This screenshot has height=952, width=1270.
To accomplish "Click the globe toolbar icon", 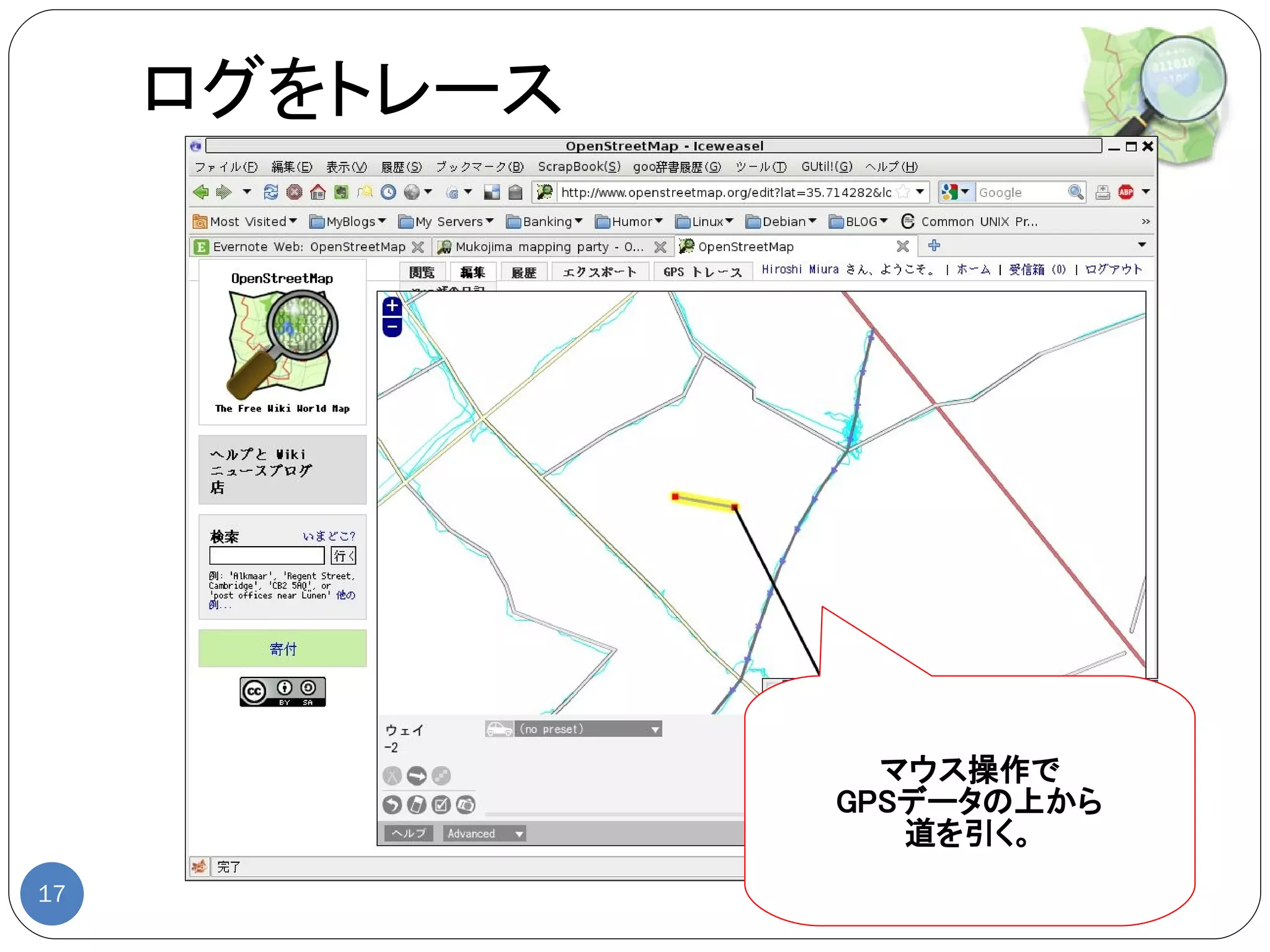I will coord(412,192).
